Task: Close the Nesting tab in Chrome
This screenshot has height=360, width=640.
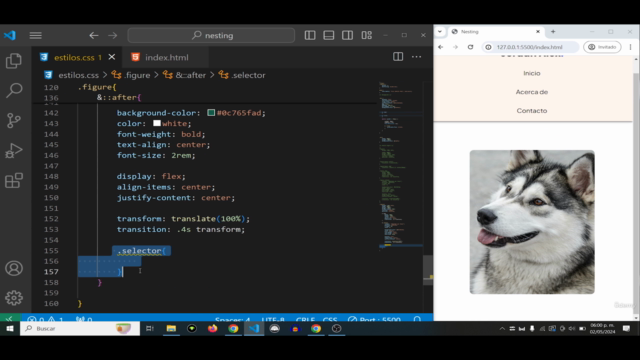Action: pos(538,31)
